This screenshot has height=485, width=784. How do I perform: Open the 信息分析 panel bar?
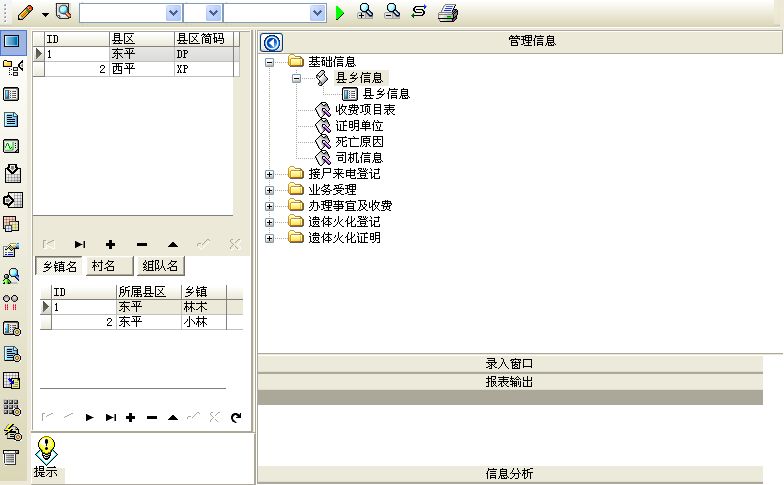click(x=510, y=474)
